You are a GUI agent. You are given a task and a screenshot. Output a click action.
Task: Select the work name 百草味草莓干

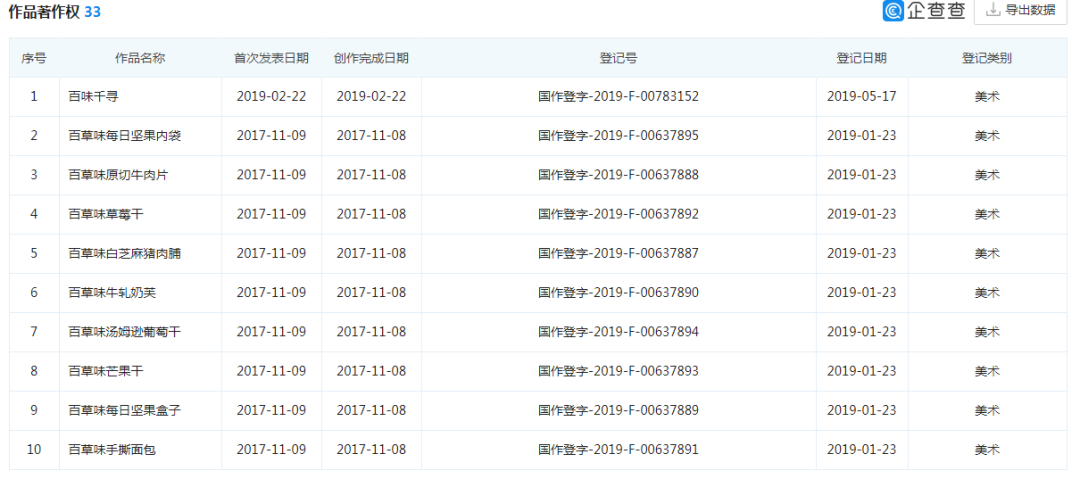click(x=106, y=214)
